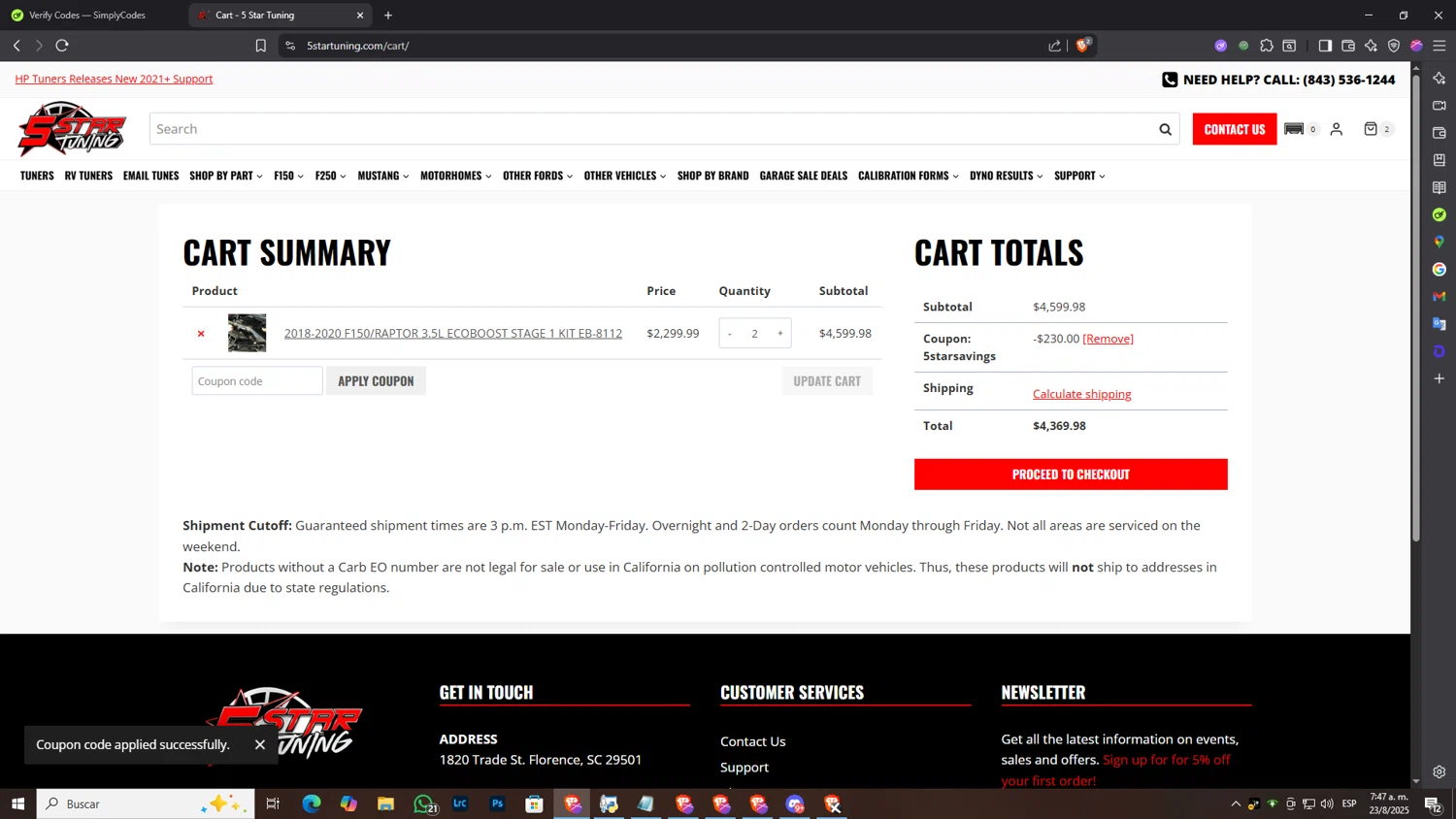Image resolution: width=1456 pixels, height=819 pixels.
Task: Toggle the browser sidebar panel icon
Action: pyautogui.click(x=1325, y=46)
